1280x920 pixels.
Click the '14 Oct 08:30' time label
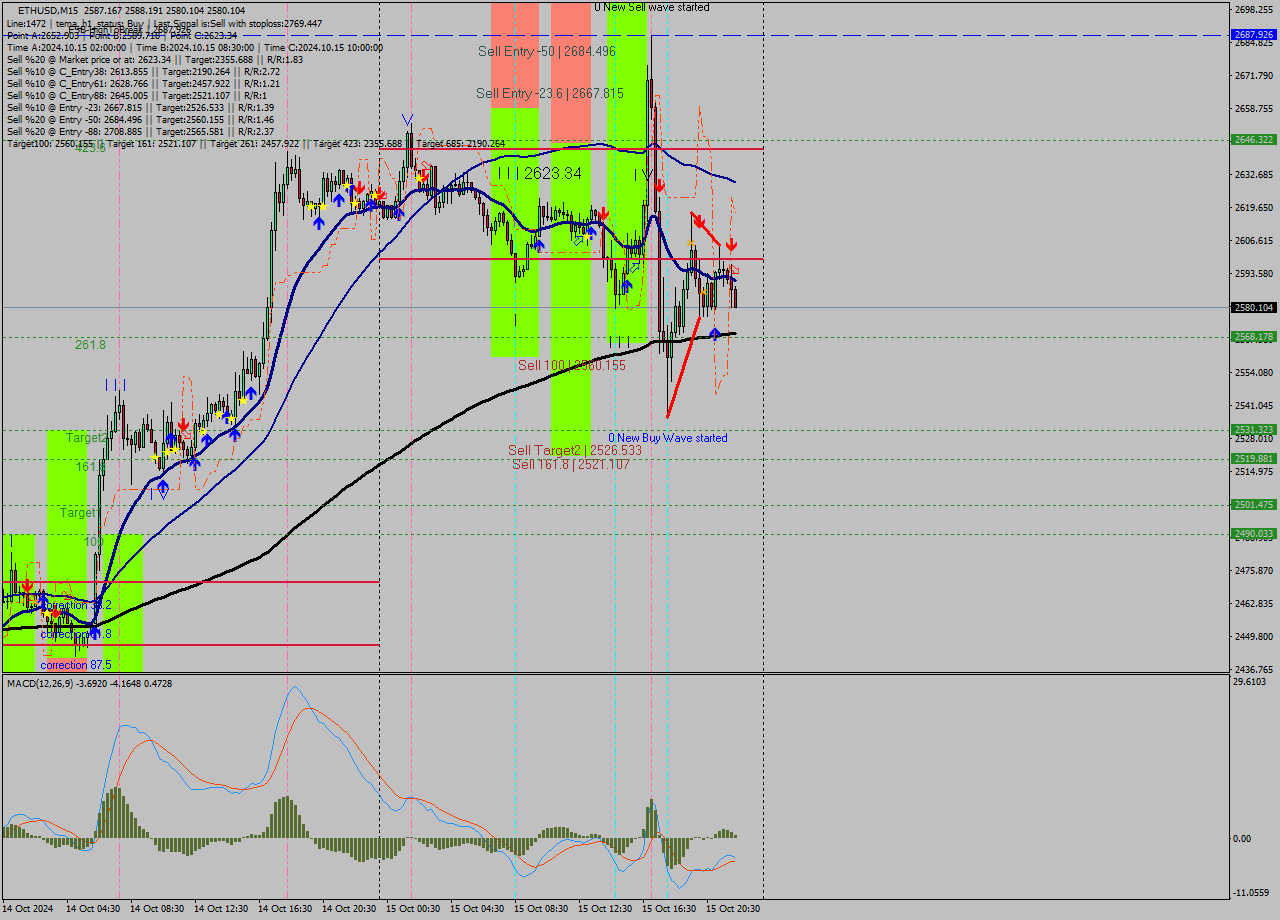click(157, 908)
